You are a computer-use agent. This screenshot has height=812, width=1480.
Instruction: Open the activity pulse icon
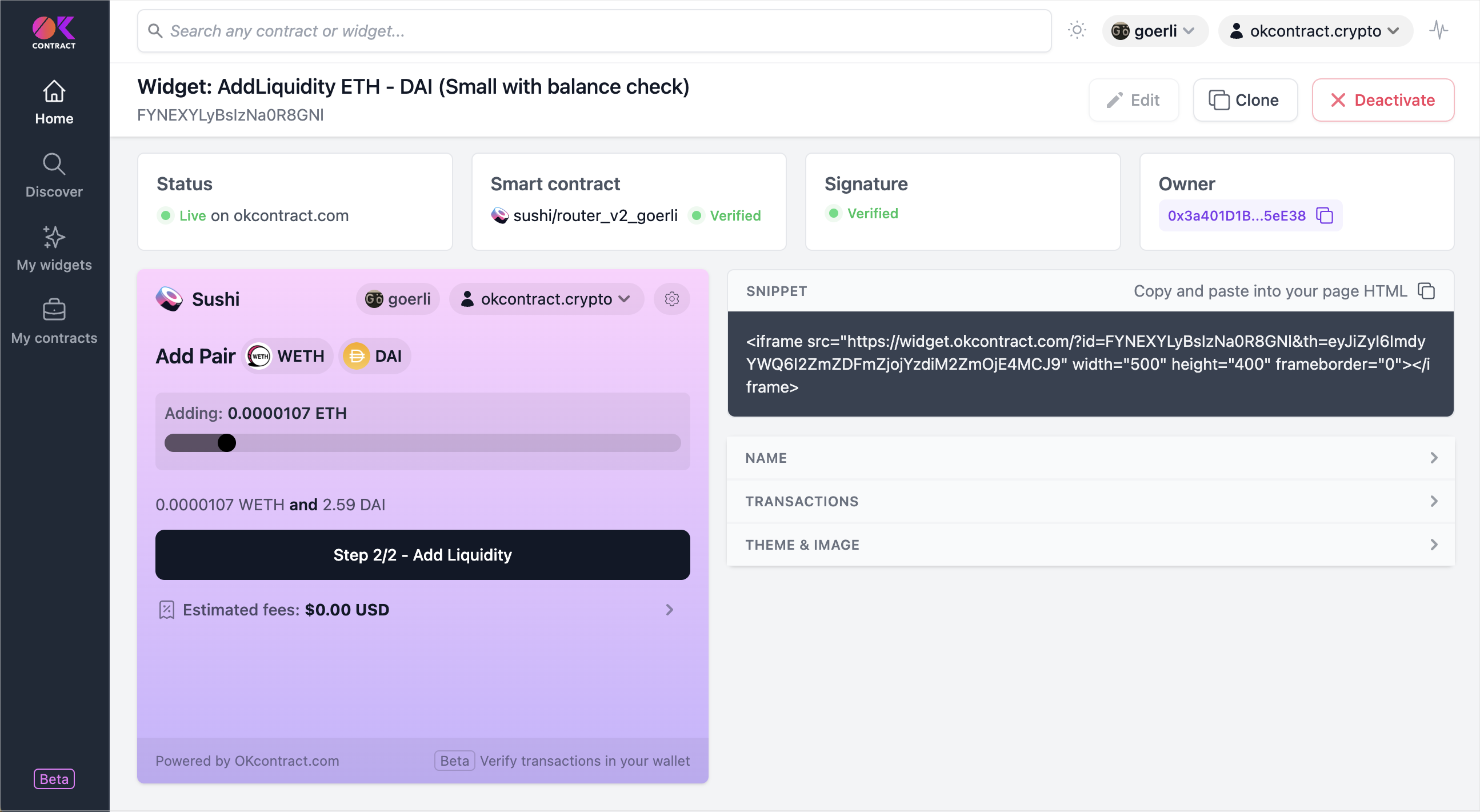coord(1438,30)
